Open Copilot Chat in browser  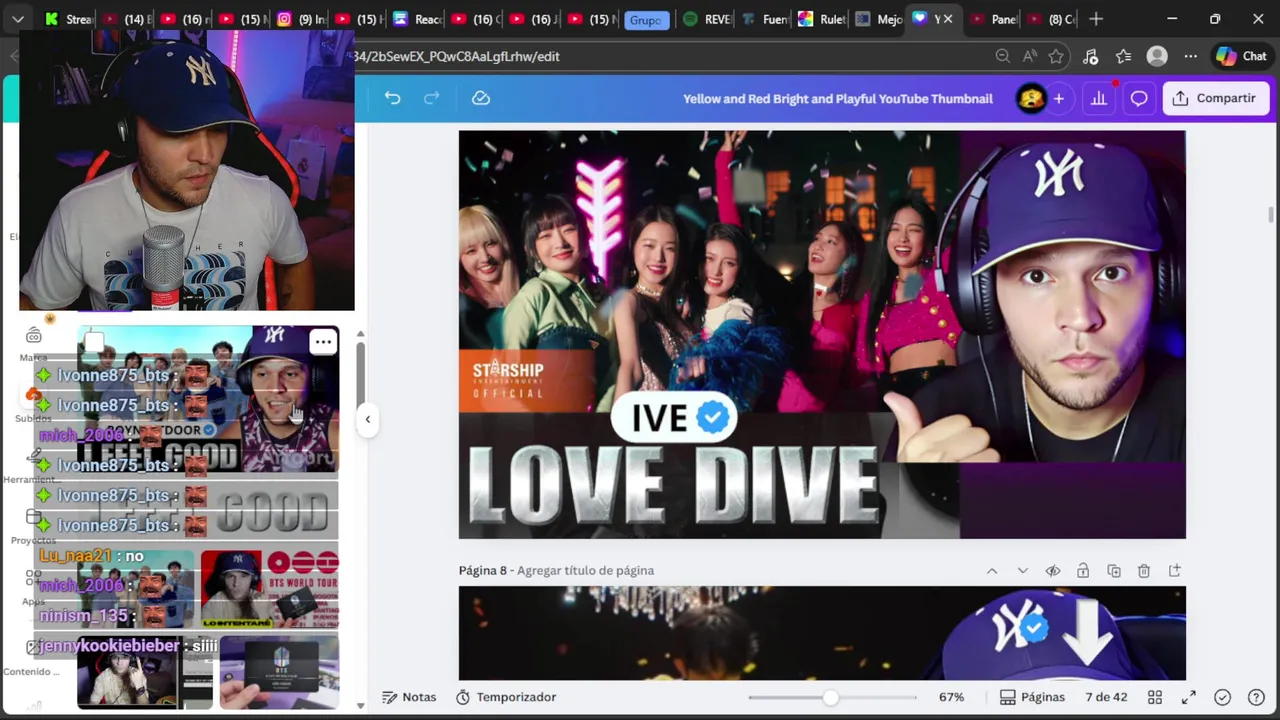pos(1241,57)
